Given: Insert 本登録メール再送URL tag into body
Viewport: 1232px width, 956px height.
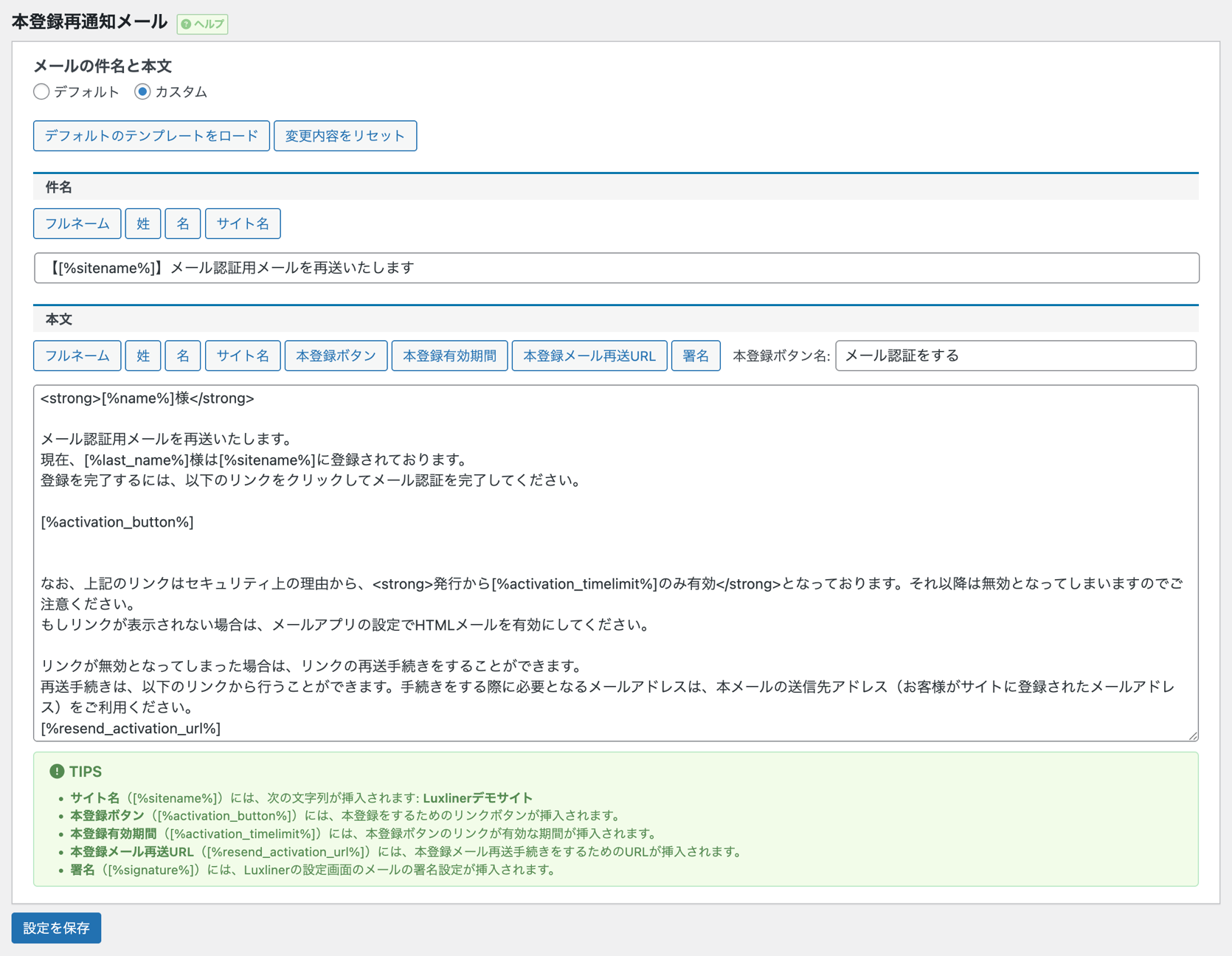Looking at the screenshot, I should (589, 356).
